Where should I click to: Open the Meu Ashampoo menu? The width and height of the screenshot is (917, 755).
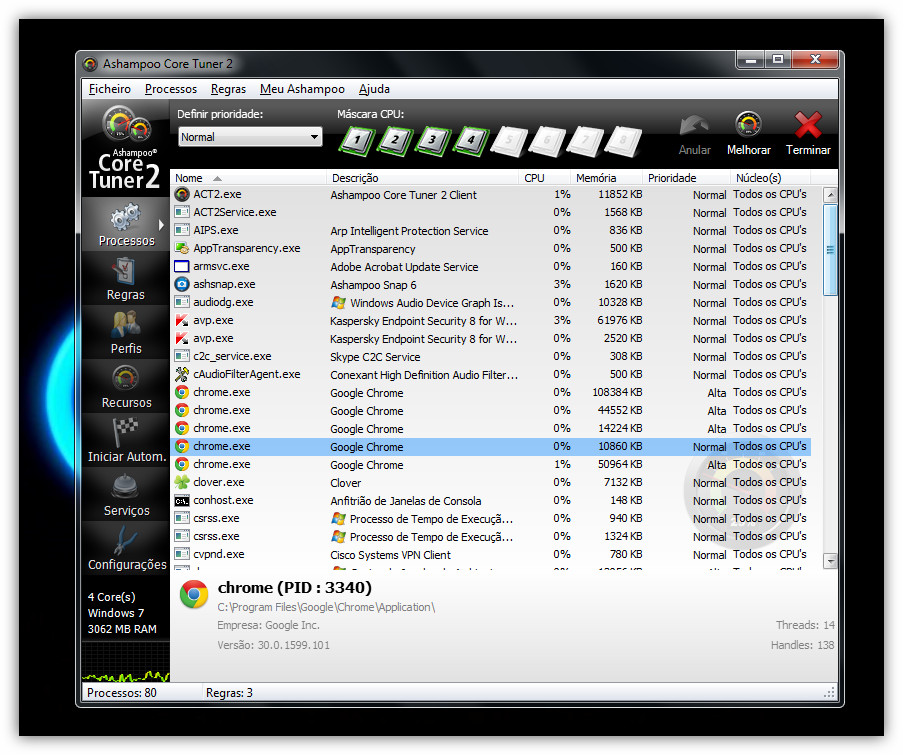(x=302, y=89)
